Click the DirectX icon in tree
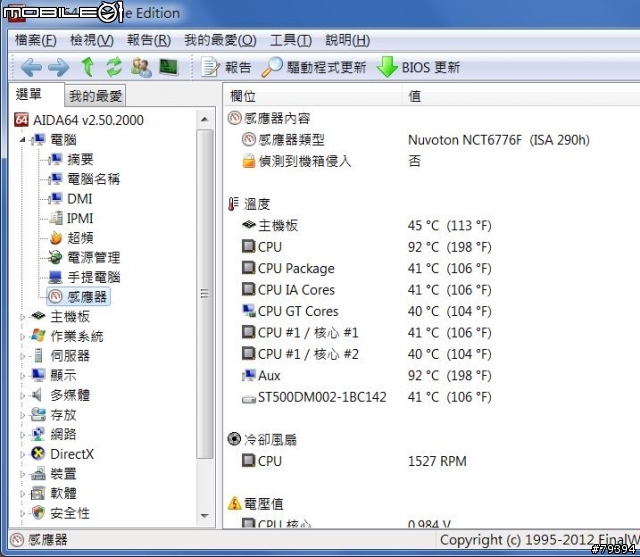 38,454
